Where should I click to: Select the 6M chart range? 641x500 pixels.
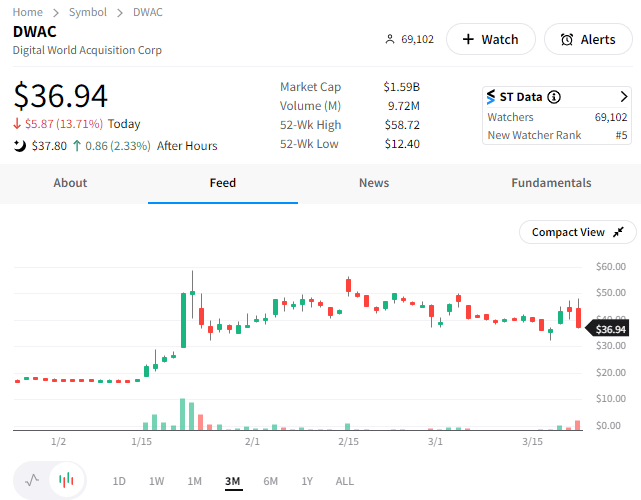[270, 481]
